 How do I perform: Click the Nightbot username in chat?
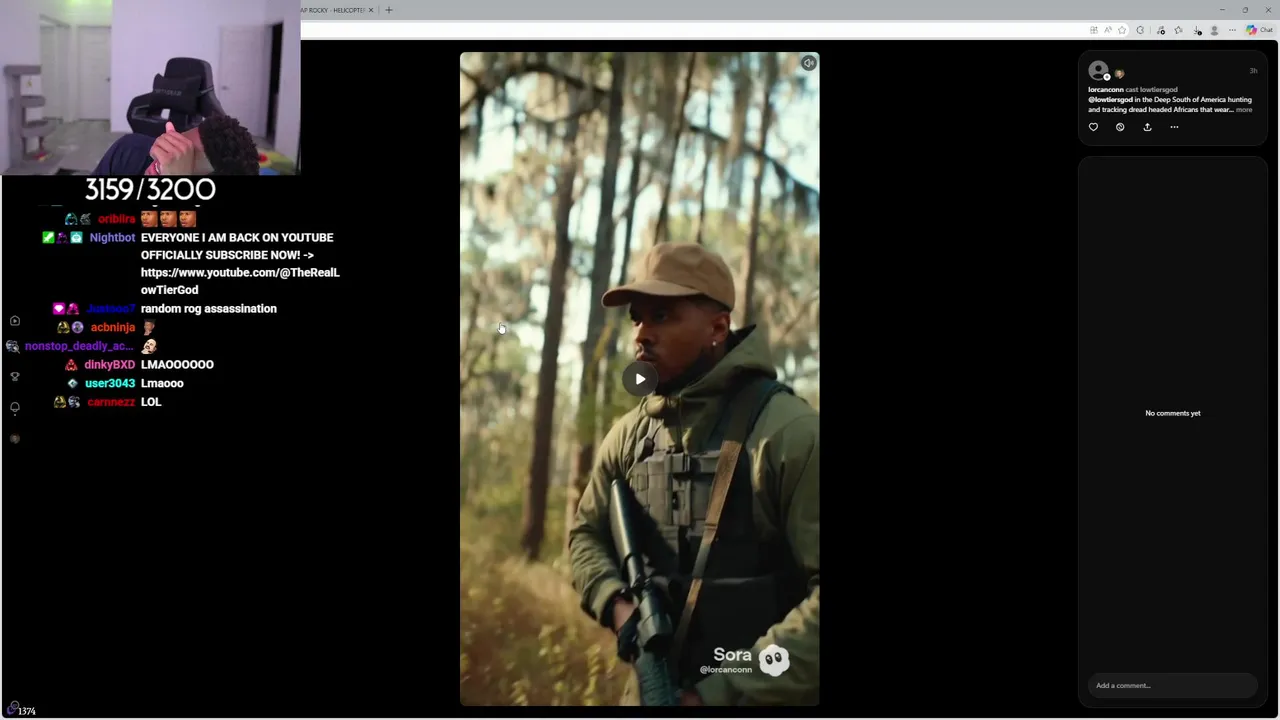tap(112, 237)
